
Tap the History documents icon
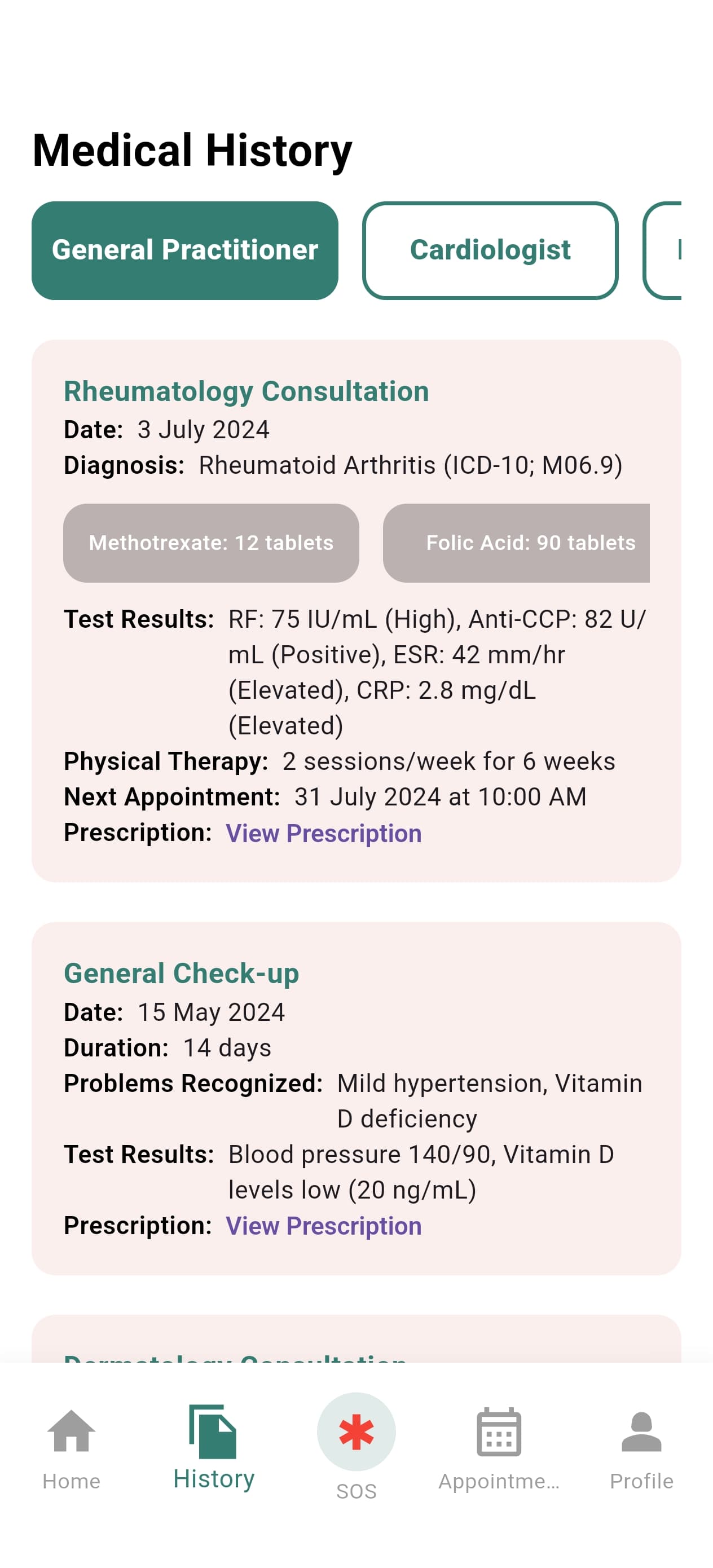(213, 1431)
